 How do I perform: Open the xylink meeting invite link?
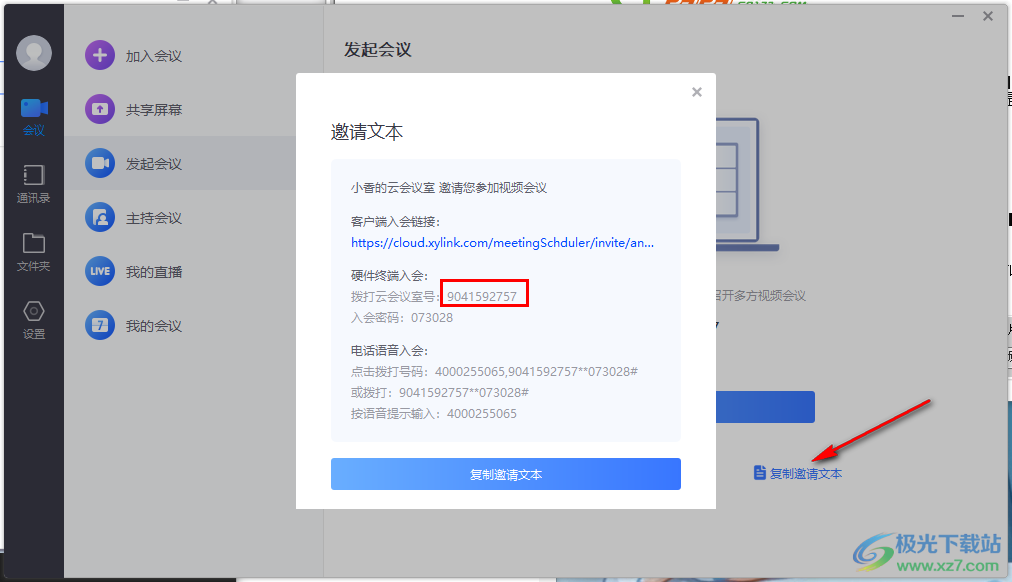pos(503,242)
